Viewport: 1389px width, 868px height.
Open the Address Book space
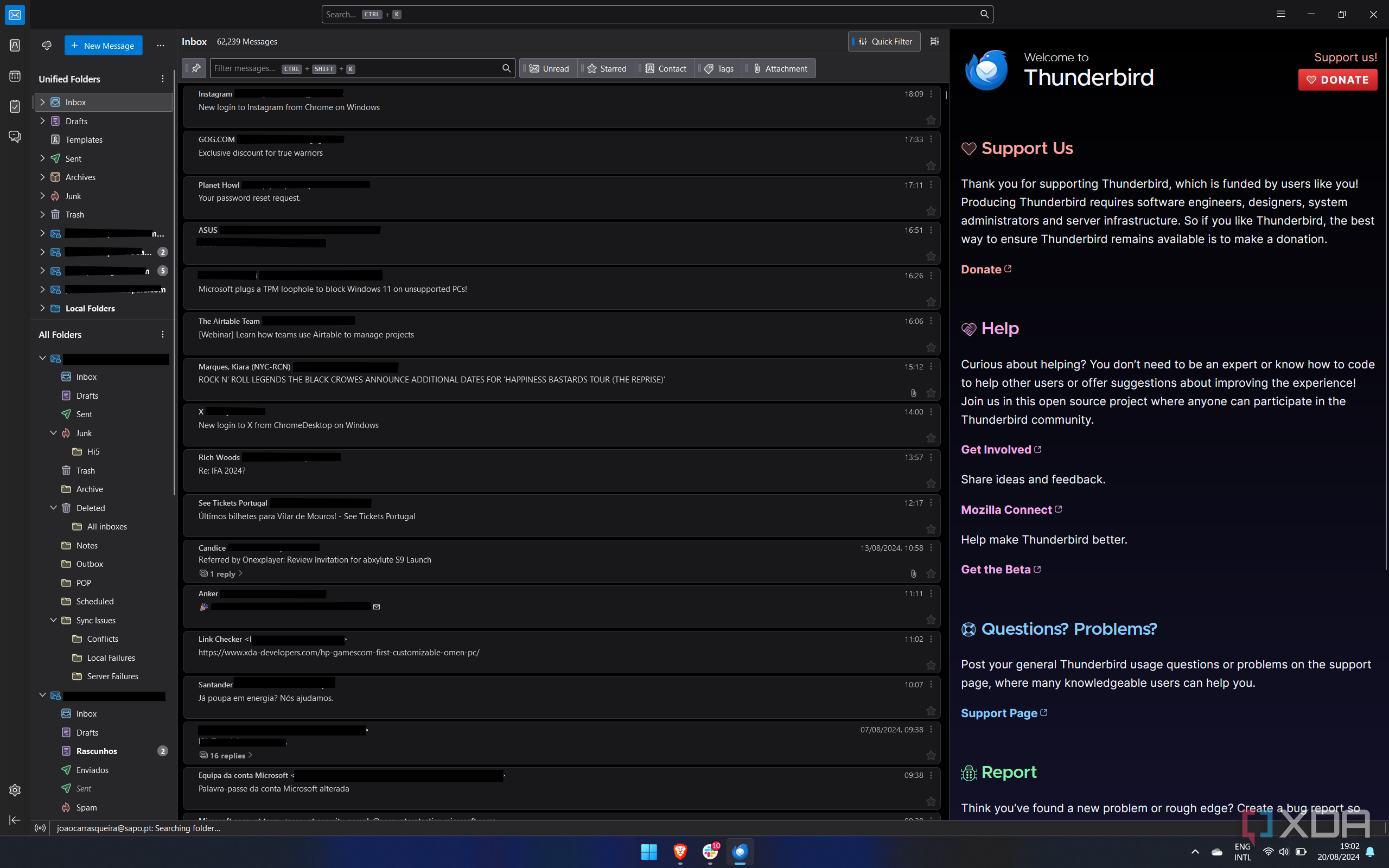coord(15,46)
